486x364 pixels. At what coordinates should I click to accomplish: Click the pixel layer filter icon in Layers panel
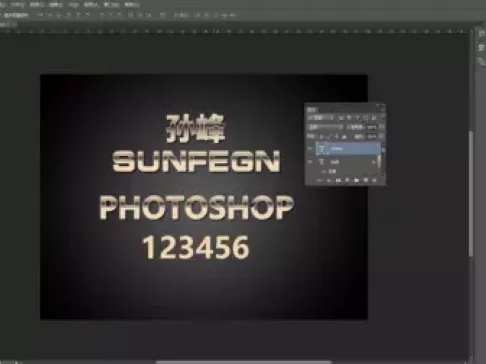(x=341, y=118)
